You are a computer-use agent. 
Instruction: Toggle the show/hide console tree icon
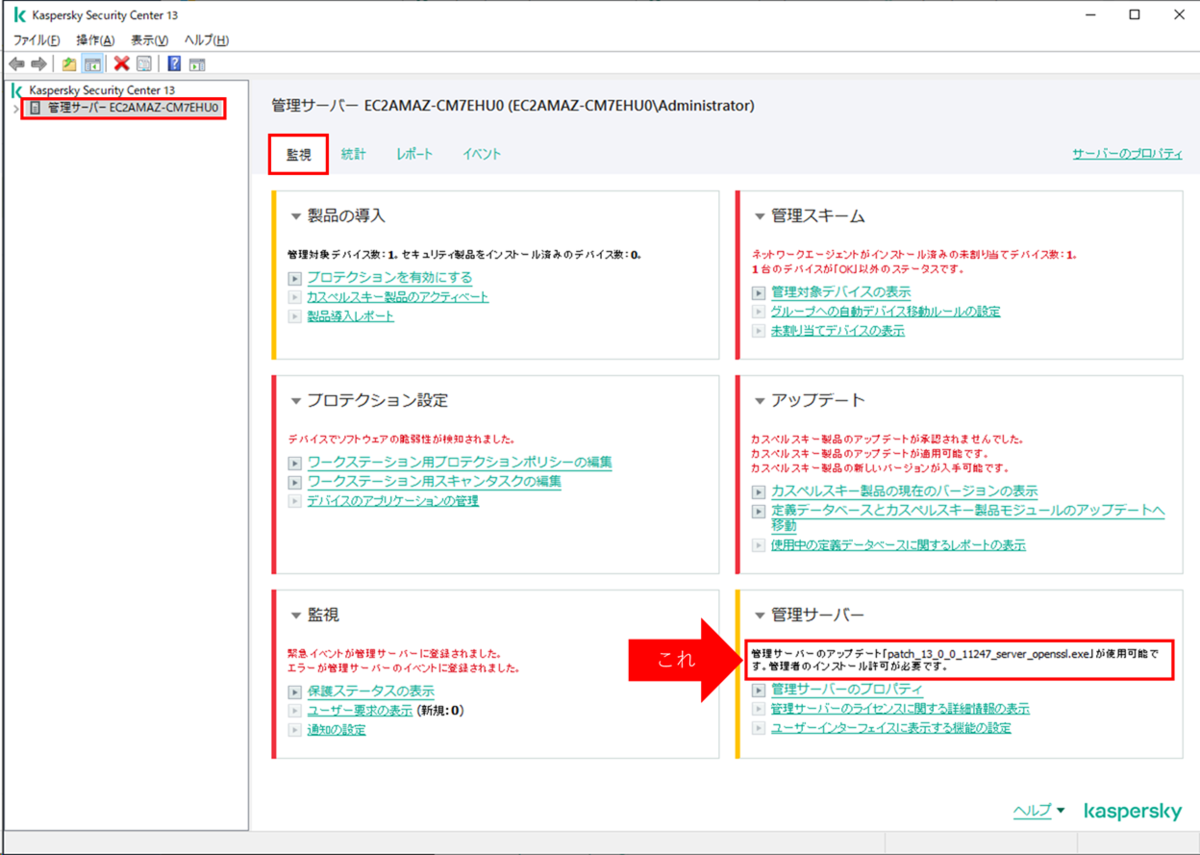91,64
